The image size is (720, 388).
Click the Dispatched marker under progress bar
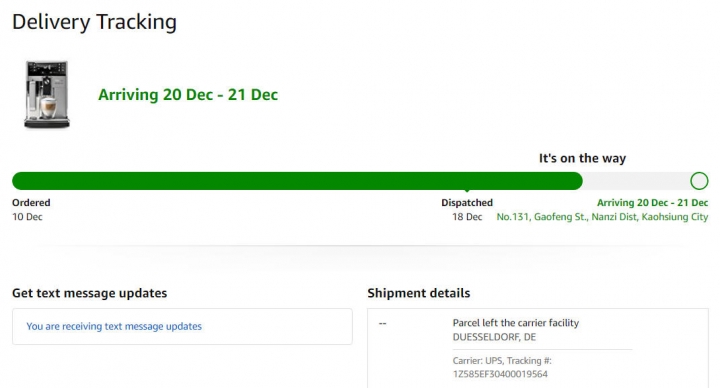467,202
